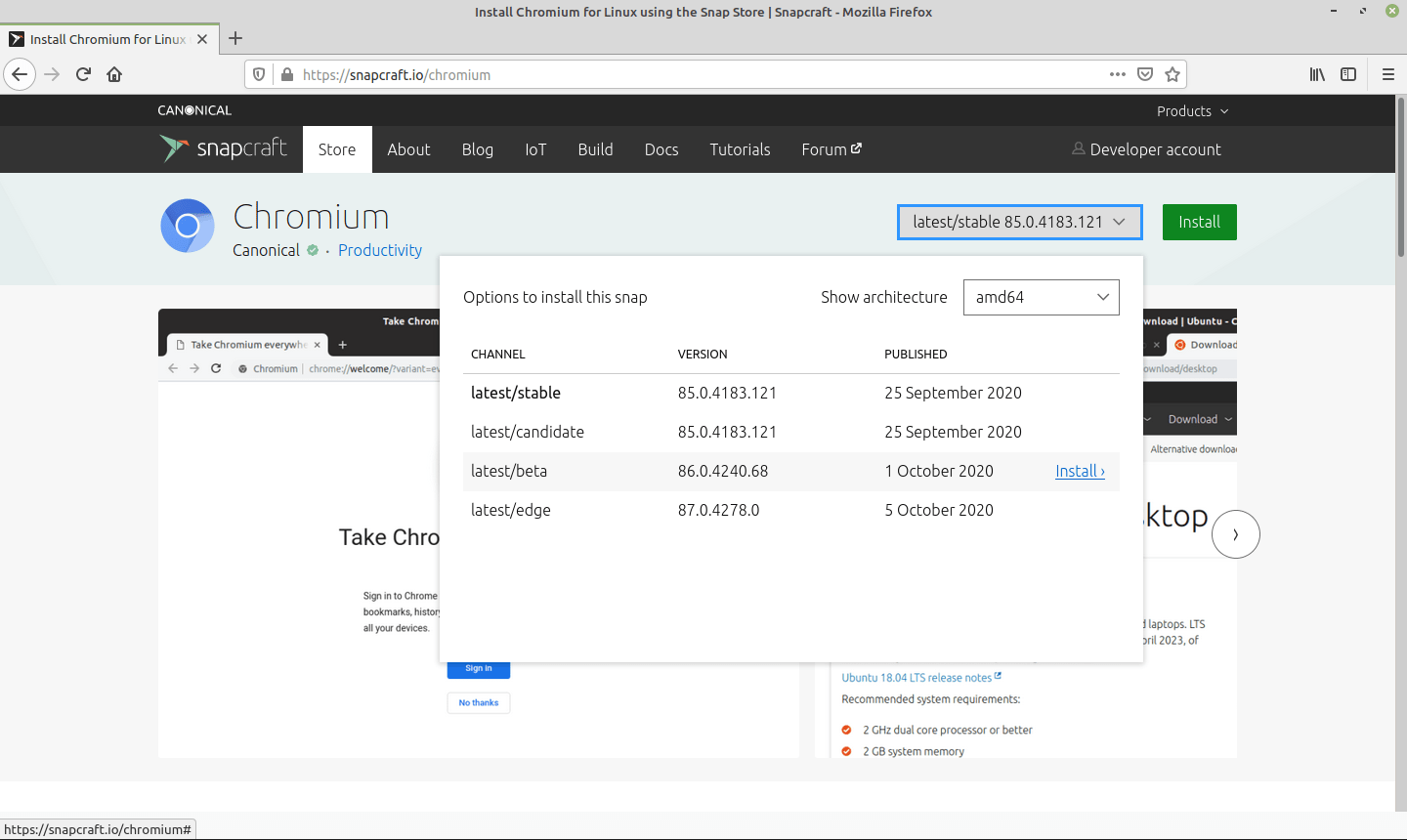Toggle the sidebar view icon

click(x=1348, y=74)
